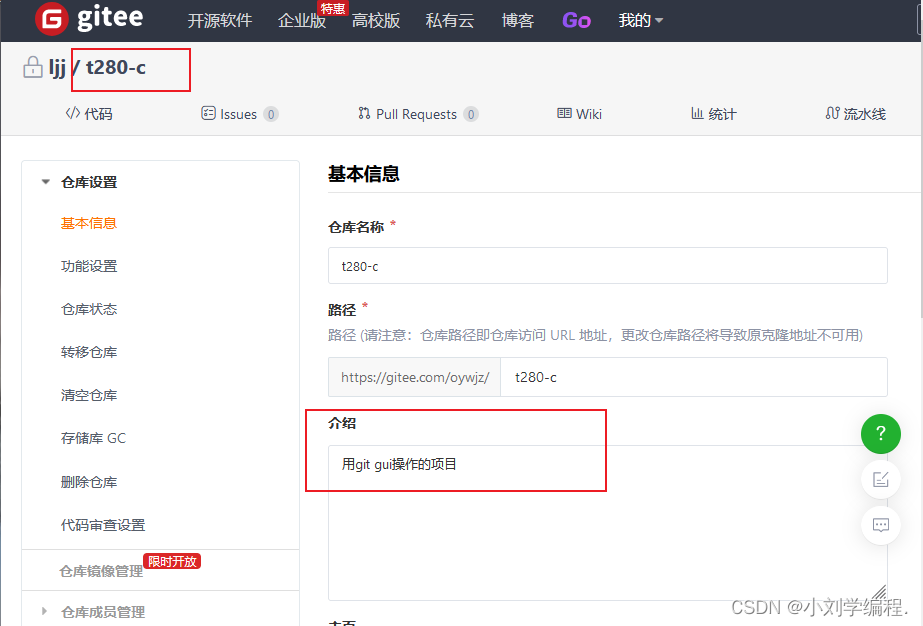Viewport: 923px width, 626px height.
Task: Click the feedback edit icon button
Action: (x=881, y=479)
